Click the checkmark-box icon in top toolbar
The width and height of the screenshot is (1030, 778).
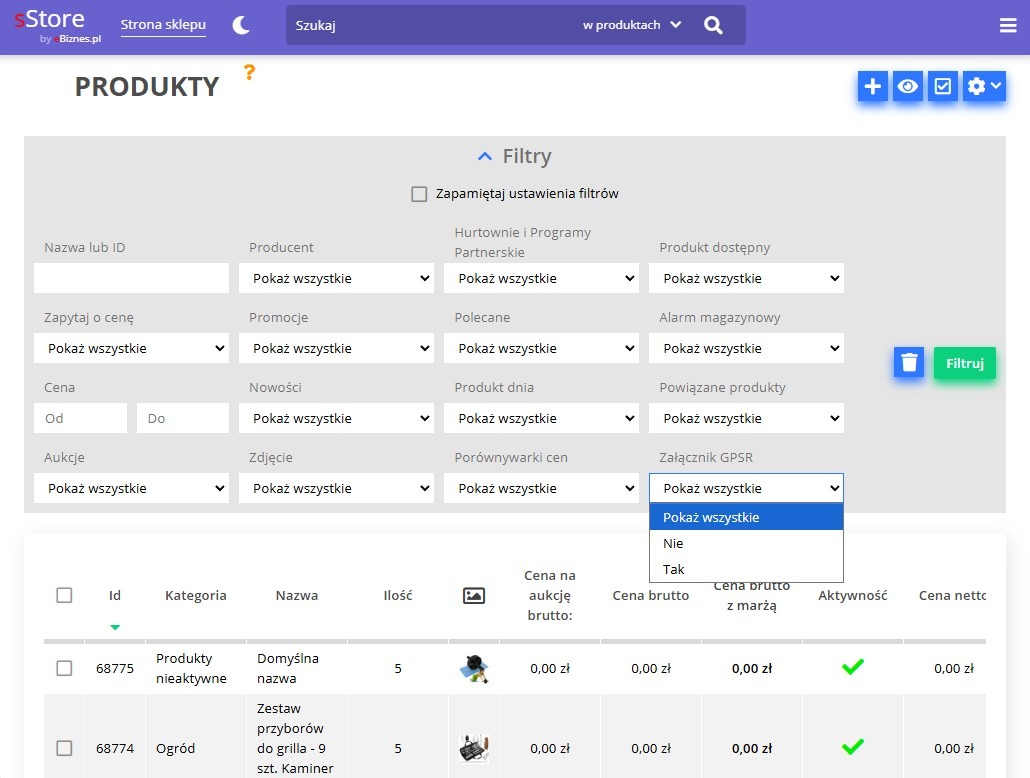(943, 87)
